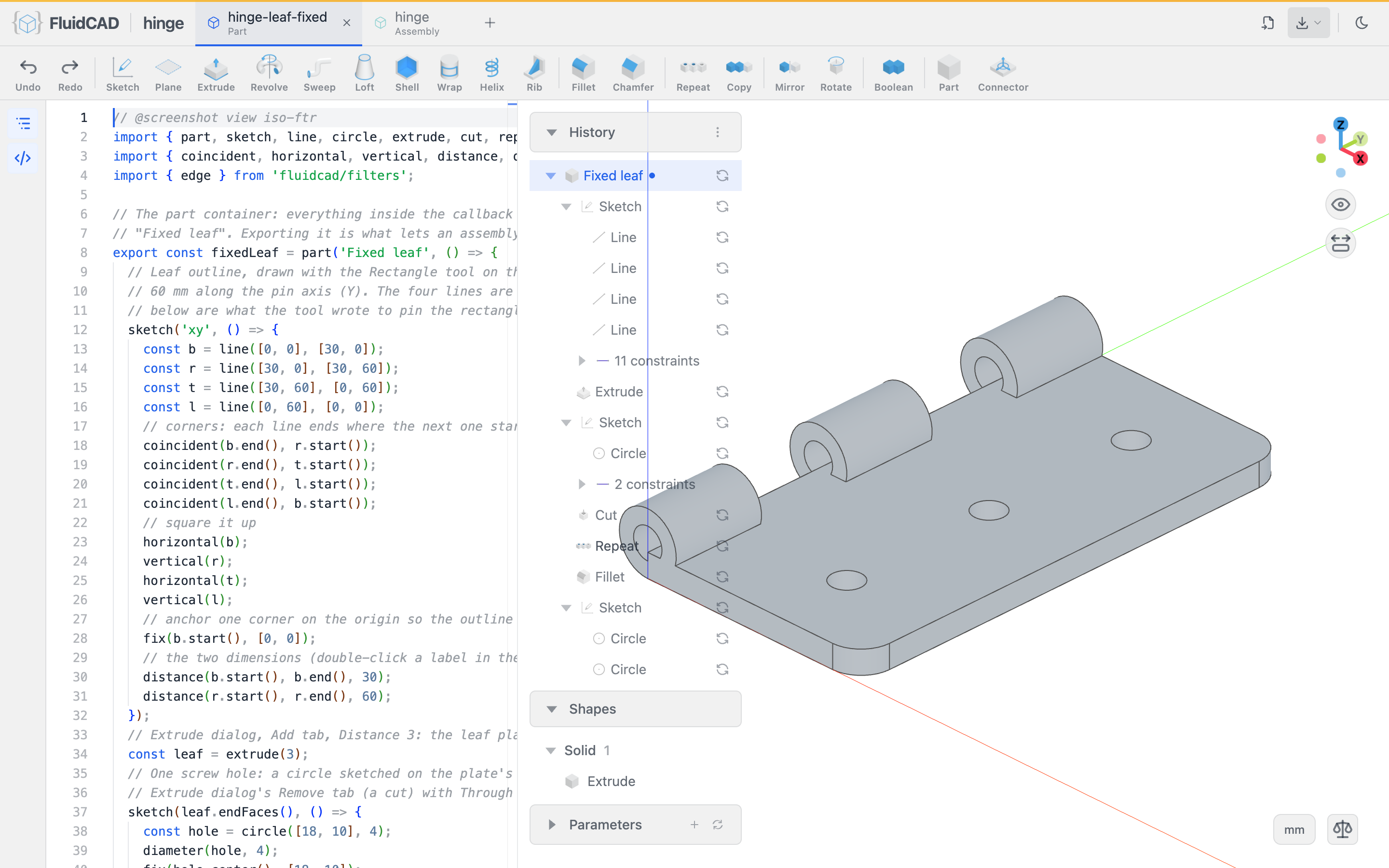Toggle the mm units button
This screenshot has height=868, width=1389.
1294,829
